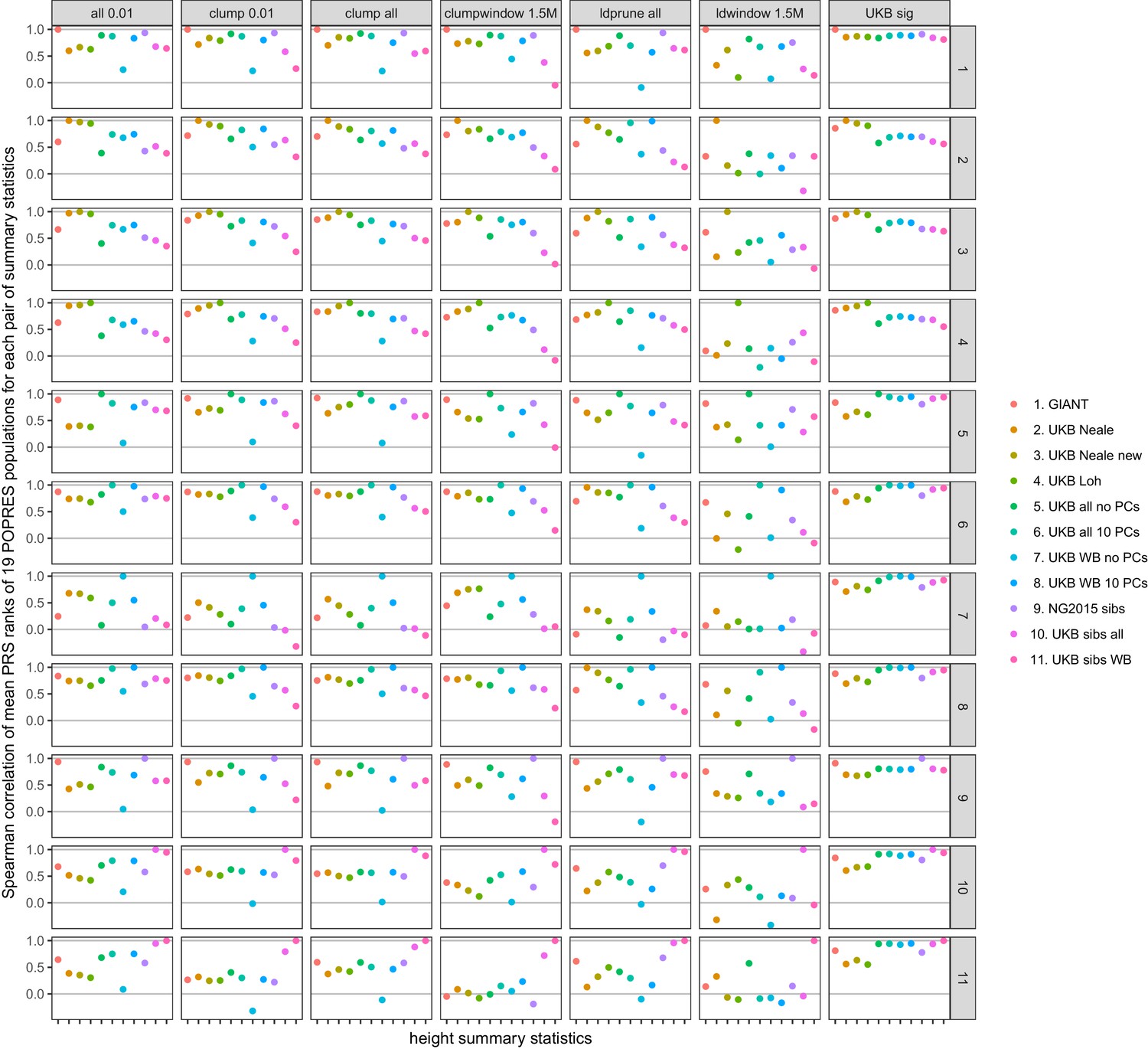Image resolution: width=1148 pixels, height=1049 pixels.
Task: Click the row strip labeled 2
Action: pyautogui.click(x=963, y=158)
